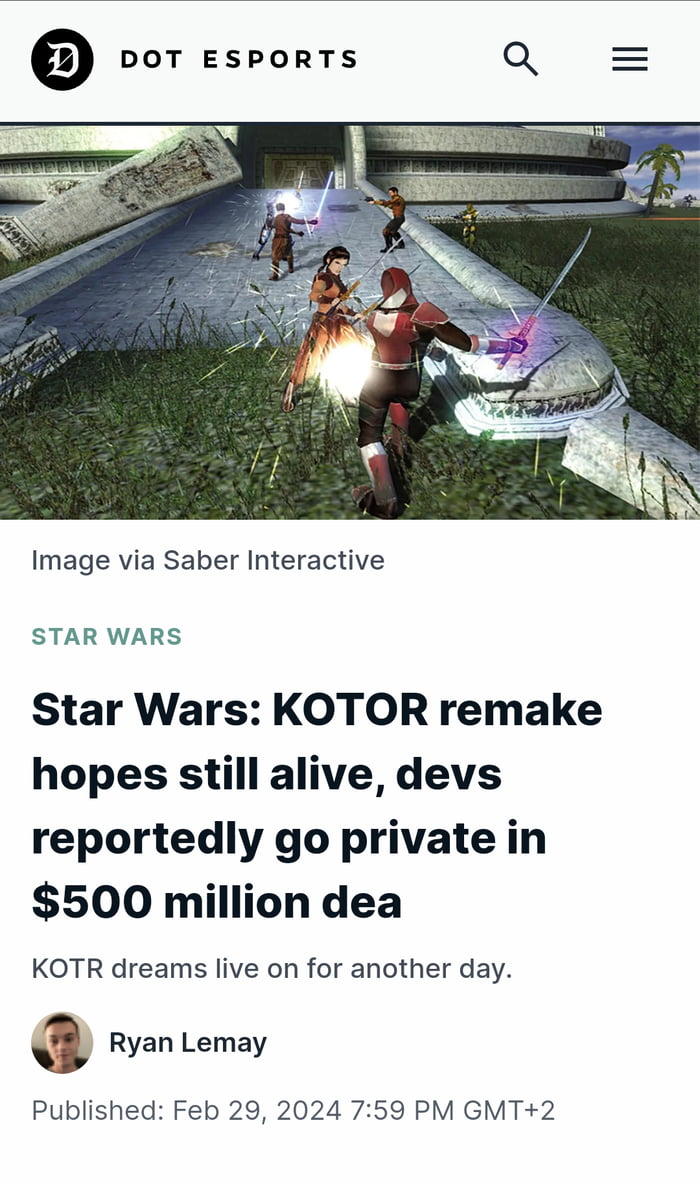
Task: Open the hamburger navigation menu
Action: click(x=630, y=59)
